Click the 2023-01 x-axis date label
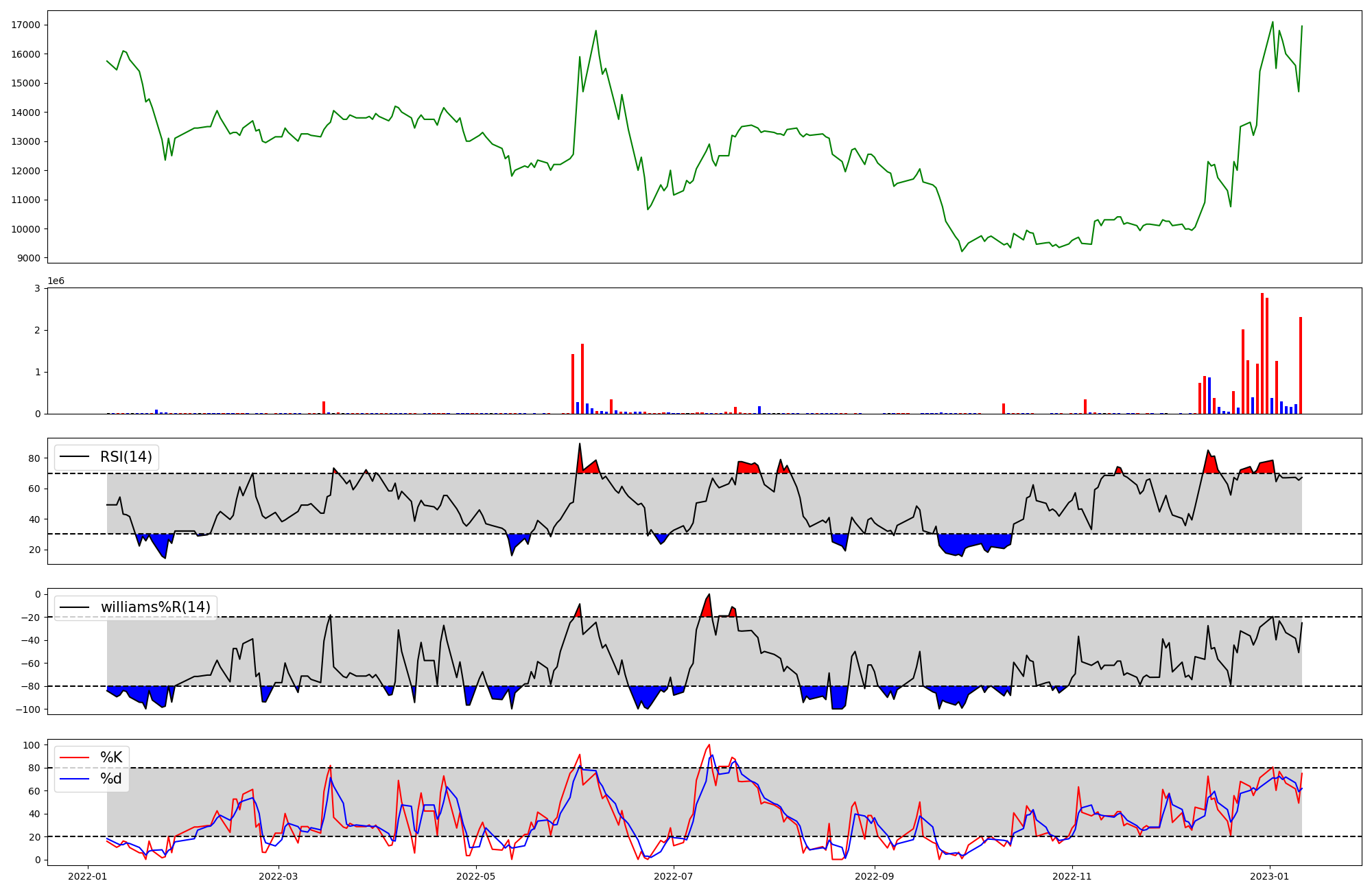Screen dimensions: 1372x892 1270,876
